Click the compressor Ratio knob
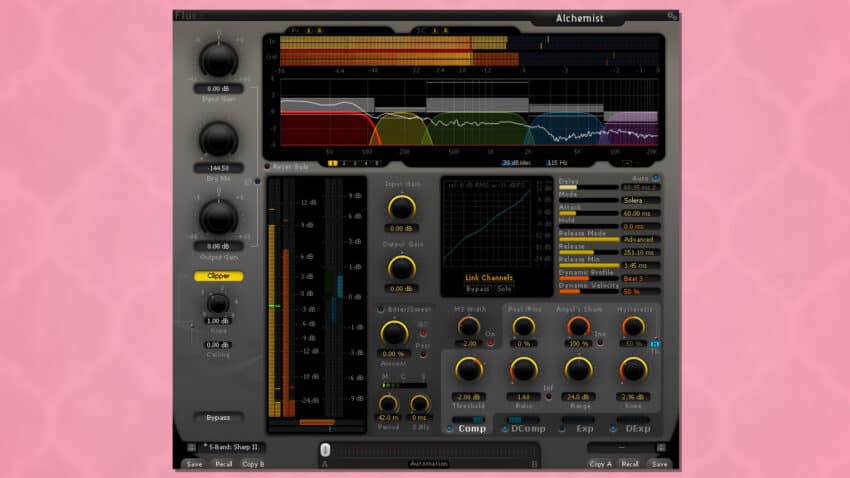The image size is (850, 478). (x=523, y=370)
